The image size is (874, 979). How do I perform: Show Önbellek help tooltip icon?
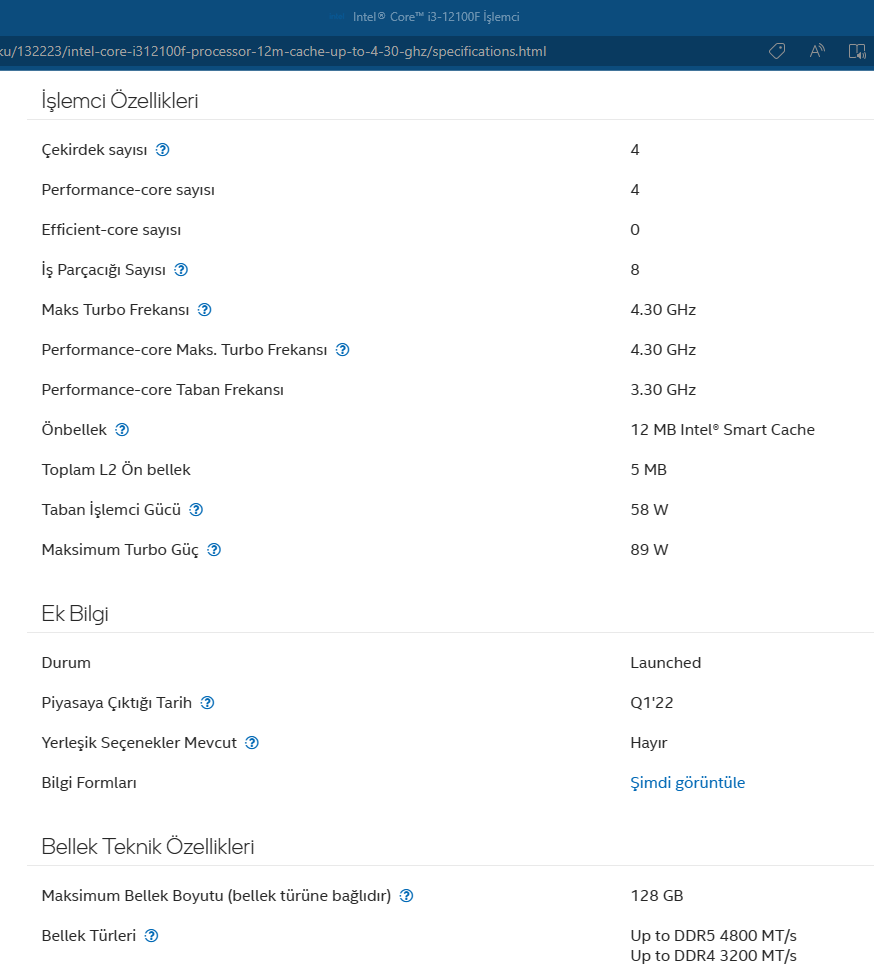point(122,430)
